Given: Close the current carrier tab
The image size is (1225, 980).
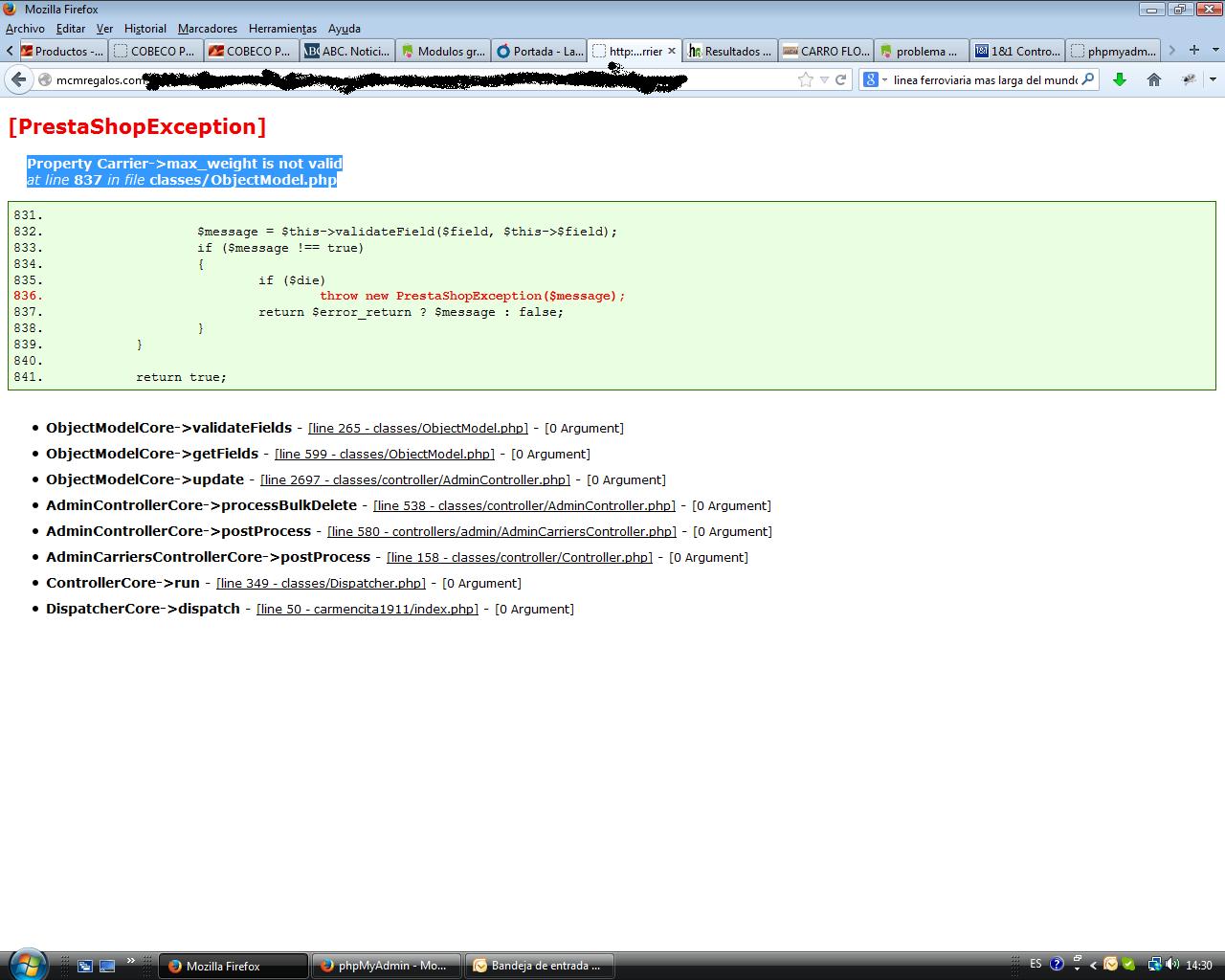Looking at the screenshot, I should tap(672, 51).
